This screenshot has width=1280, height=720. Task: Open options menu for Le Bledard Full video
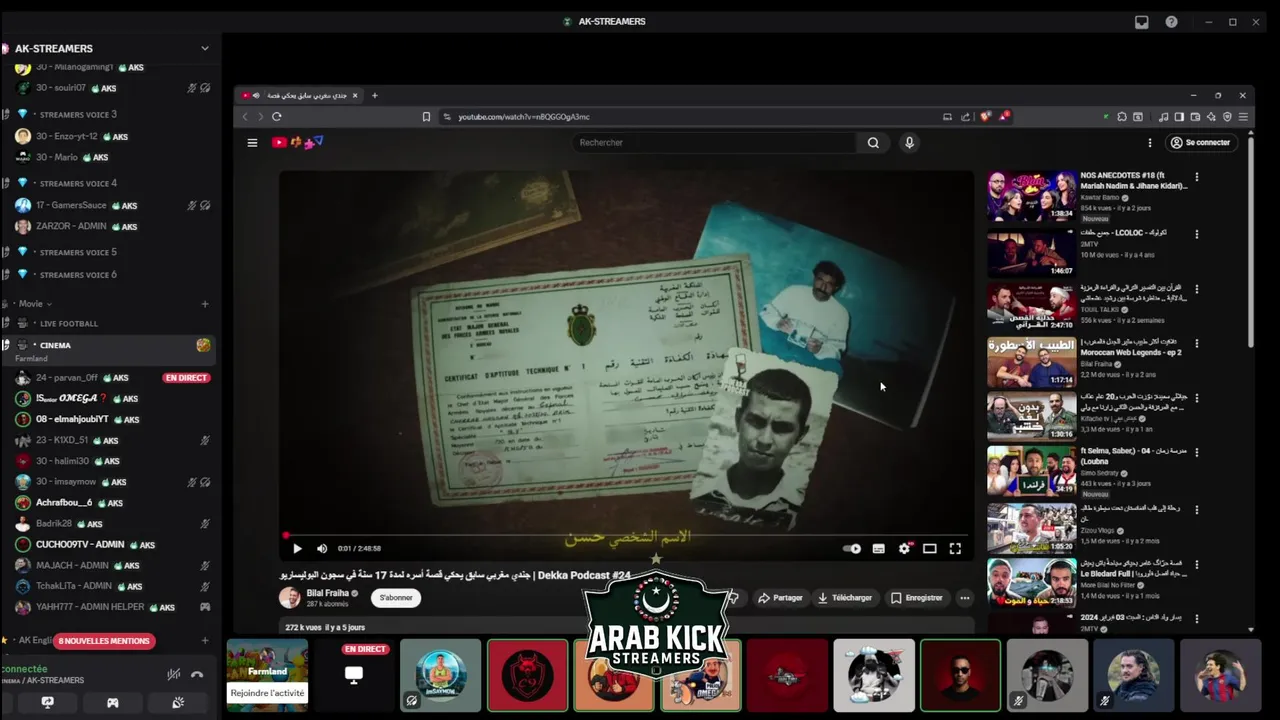click(x=1197, y=565)
